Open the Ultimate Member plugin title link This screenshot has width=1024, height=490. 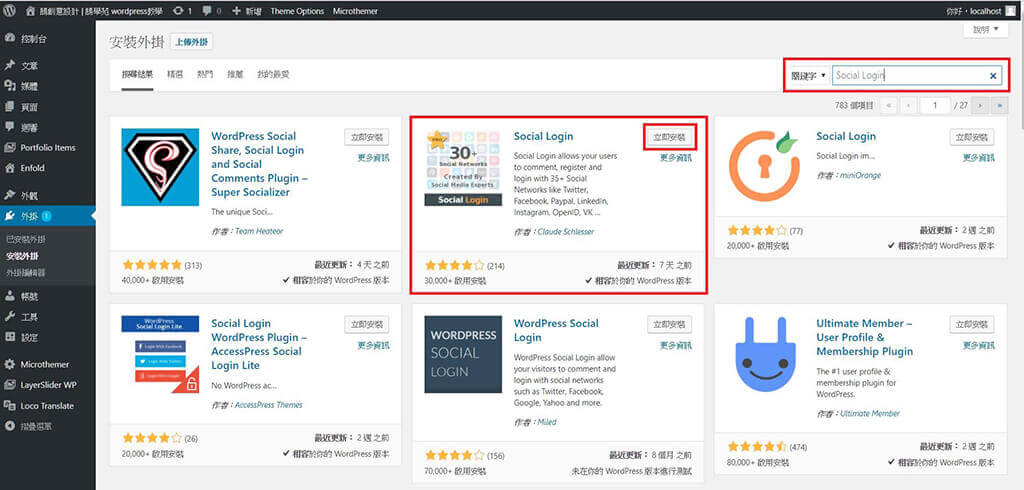point(865,337)
